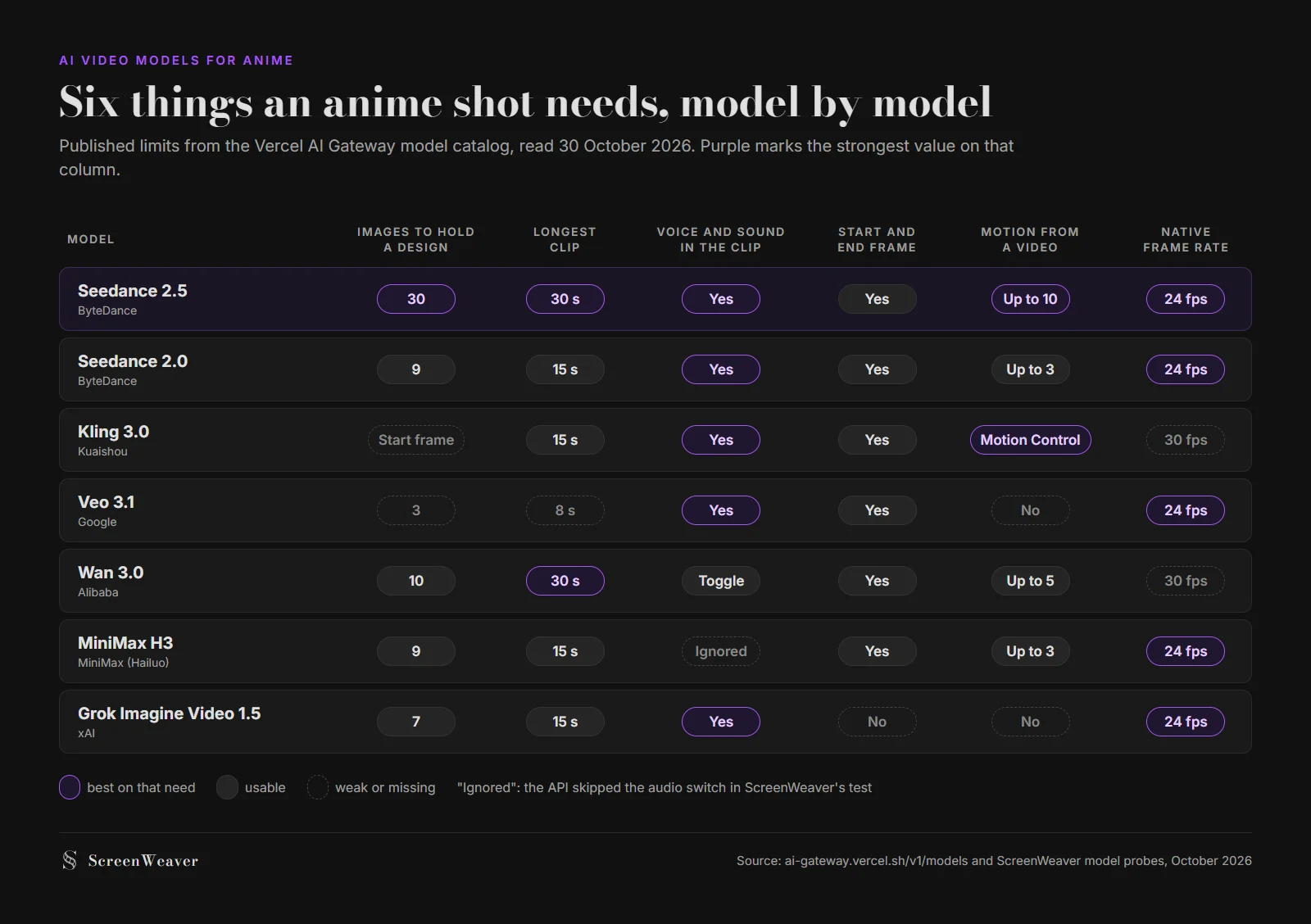Click the 'Toggle' pill in the Wan 3.0 row
Viewport: 1311px width, 924px height.
[x=721, y=581]
